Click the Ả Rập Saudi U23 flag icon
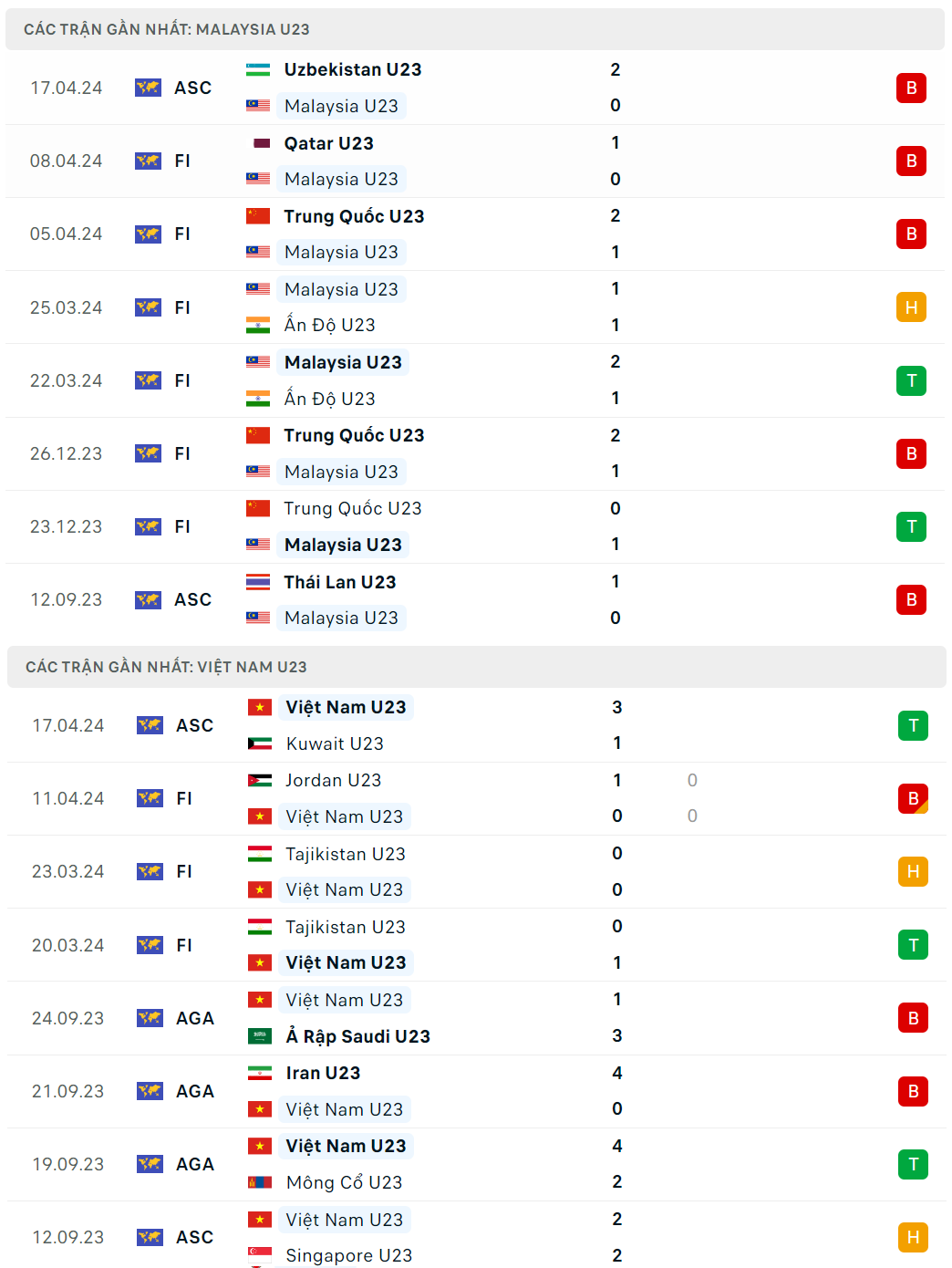 [260, 1036]
